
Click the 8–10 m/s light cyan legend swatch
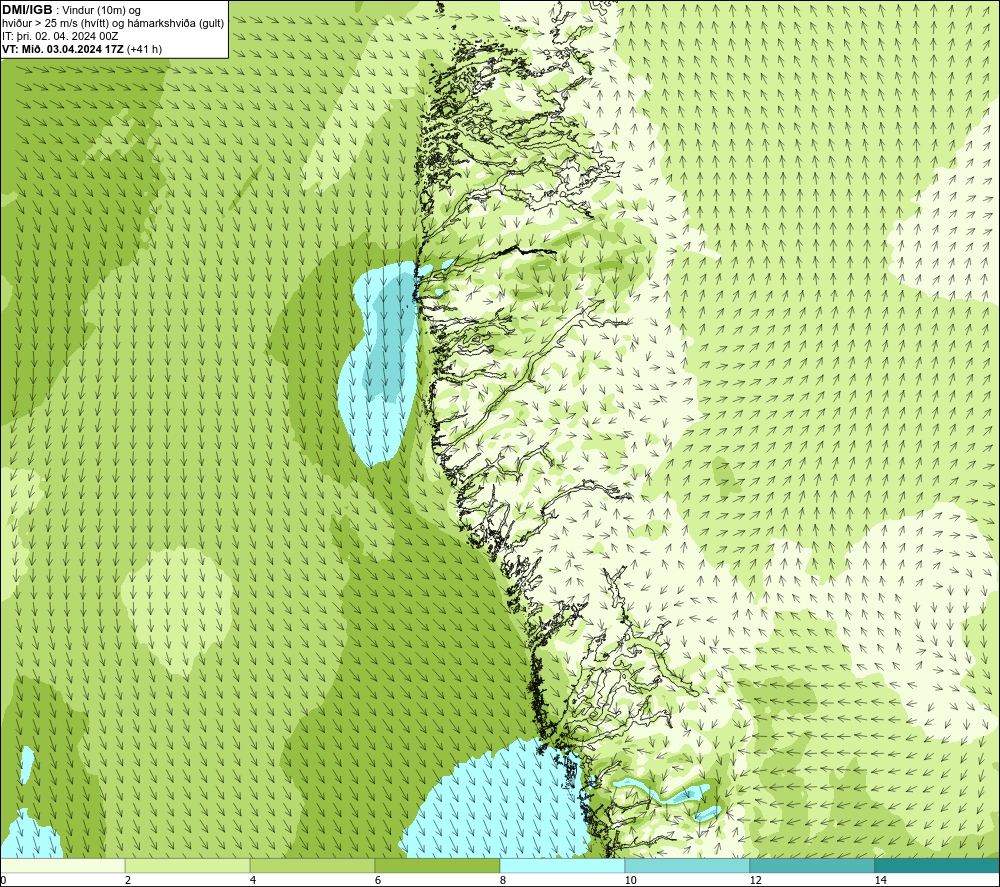562,865
